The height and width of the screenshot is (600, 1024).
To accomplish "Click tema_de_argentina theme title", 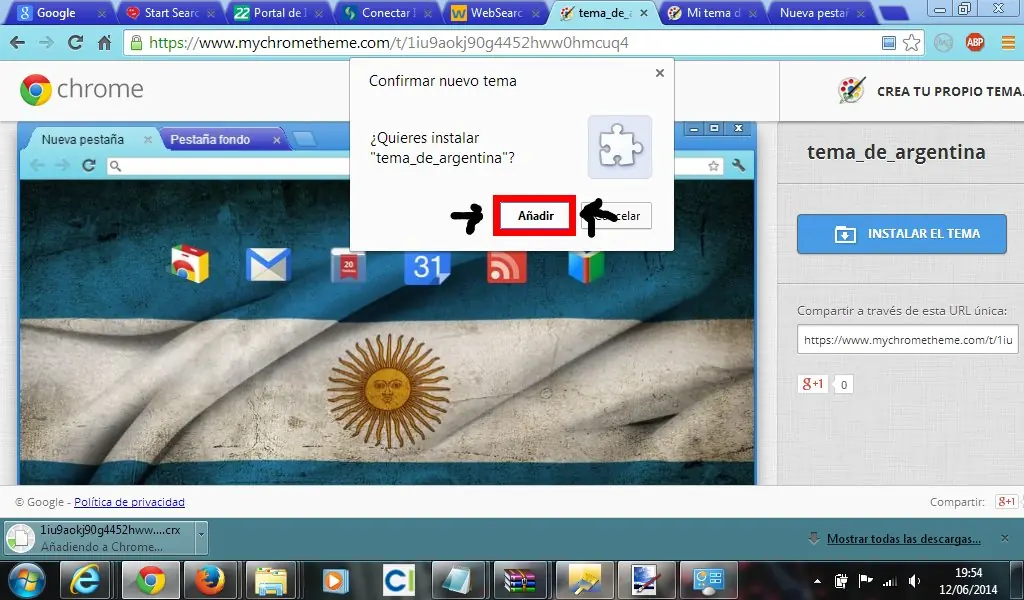I will tap(896, 152).
